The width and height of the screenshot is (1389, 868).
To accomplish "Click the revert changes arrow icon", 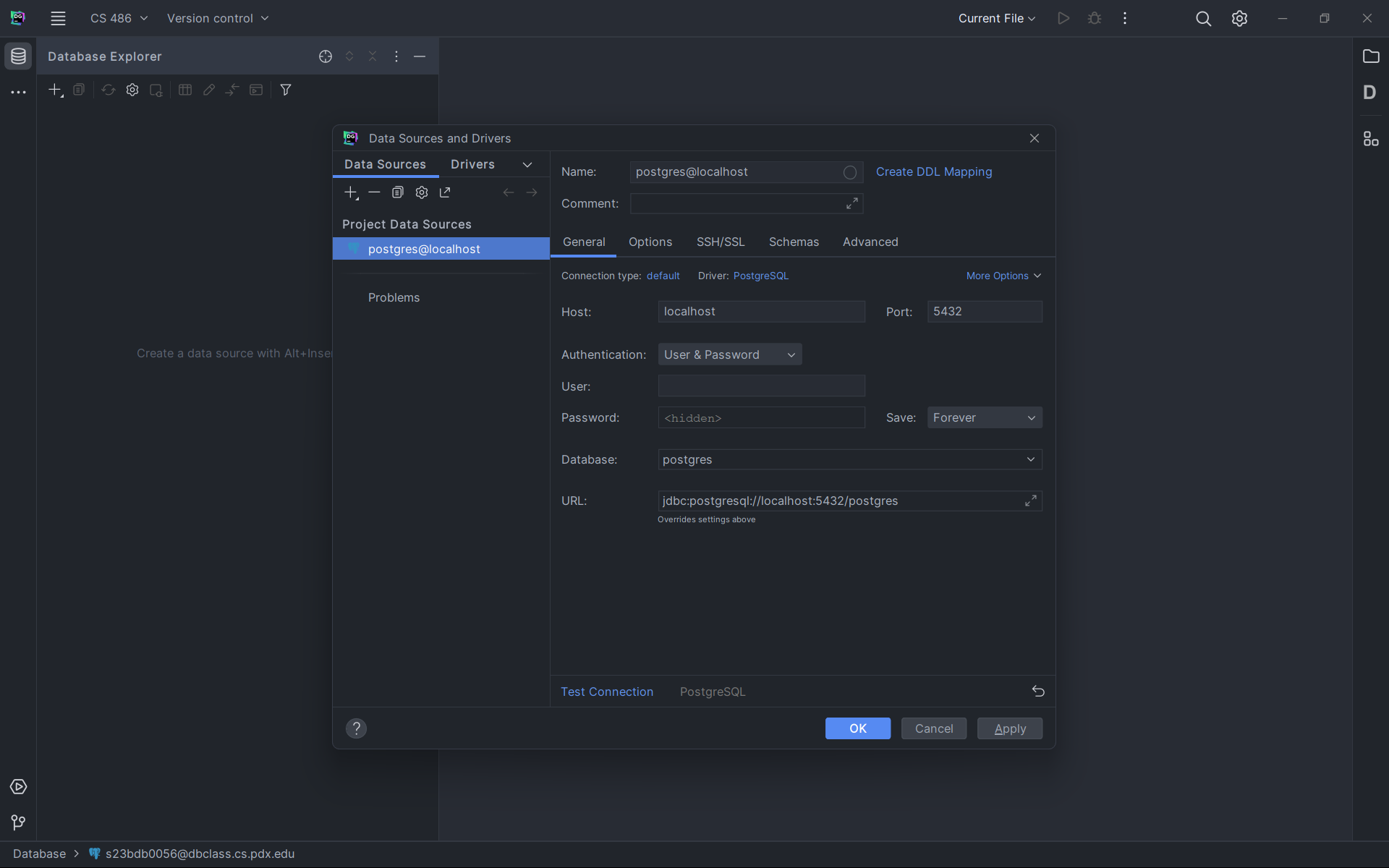I will pos(1038,692).
